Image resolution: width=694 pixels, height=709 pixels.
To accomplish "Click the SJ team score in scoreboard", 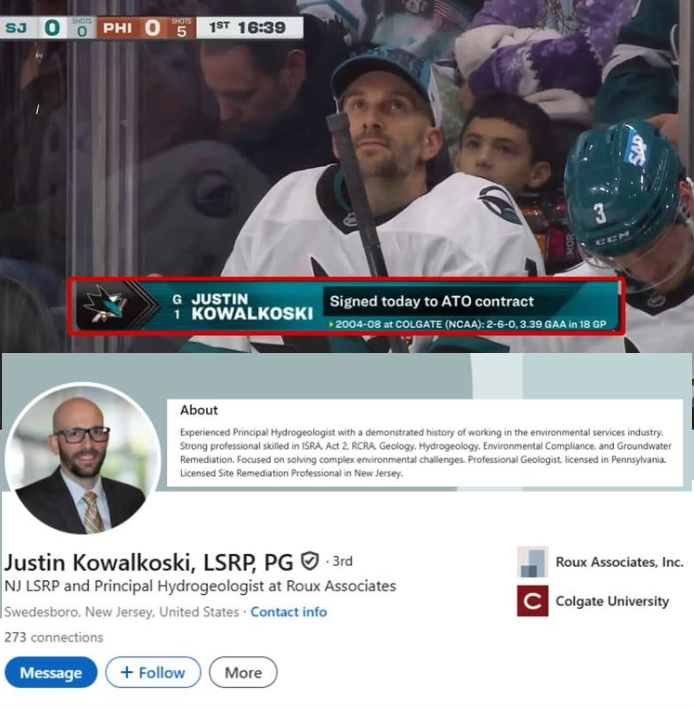I will (x=52, y=28).
